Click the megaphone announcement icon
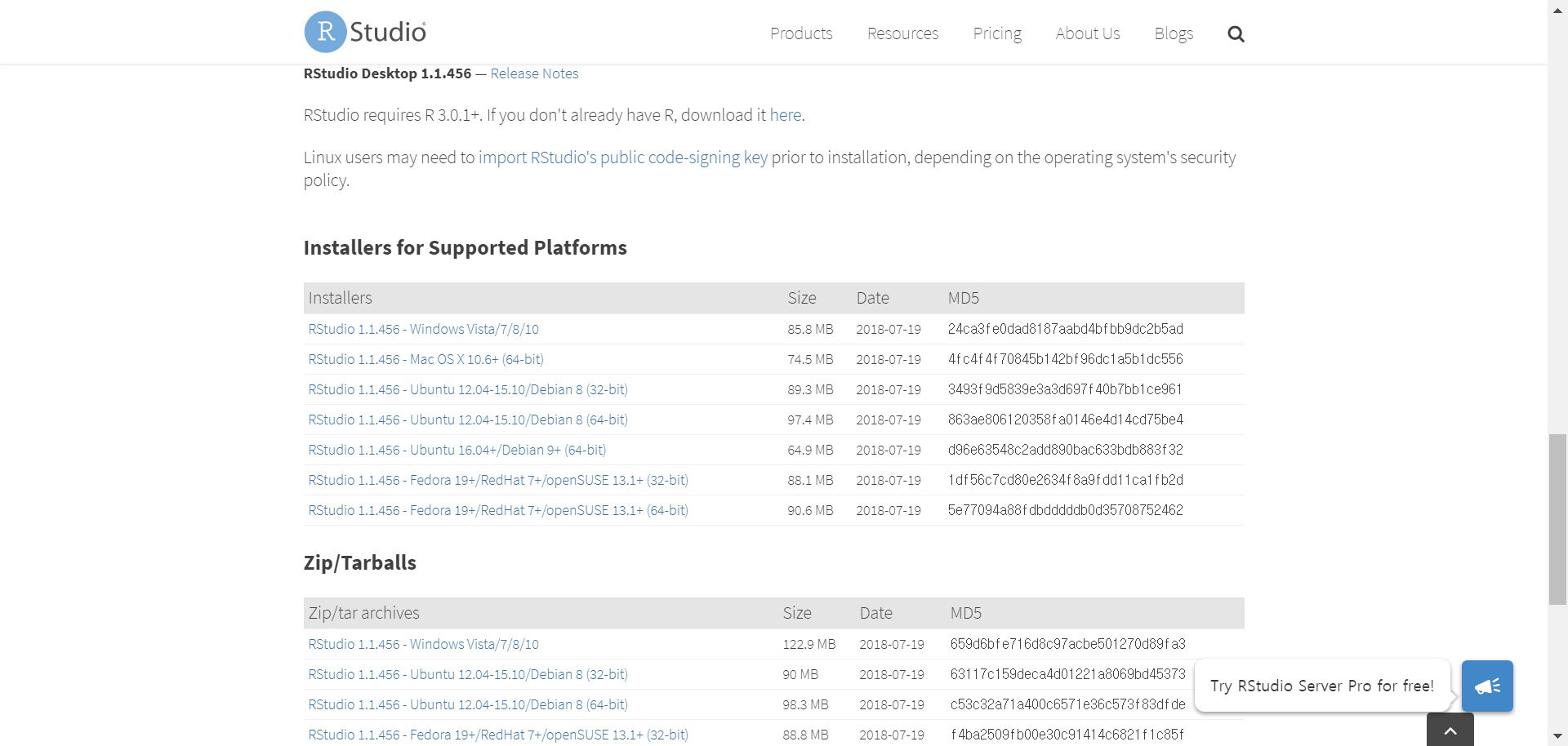1568x746 pixels. [1487, 686]
